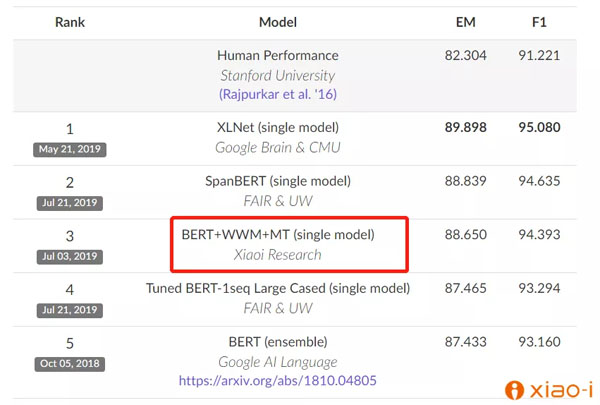Click the Rank column header
600x405 pixels.
coord(70,21)
